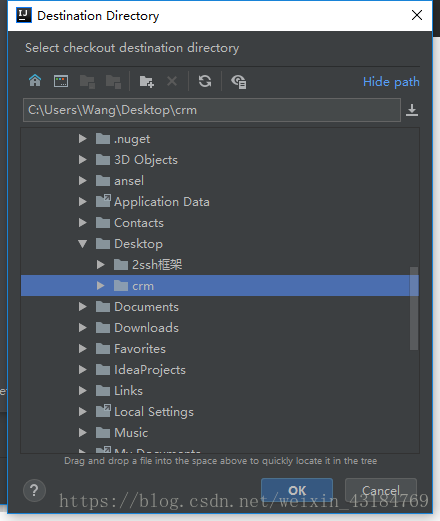This screenshot has width=440, height=521.
Task: Refresh the directory tree
Action: coord(205,81)
